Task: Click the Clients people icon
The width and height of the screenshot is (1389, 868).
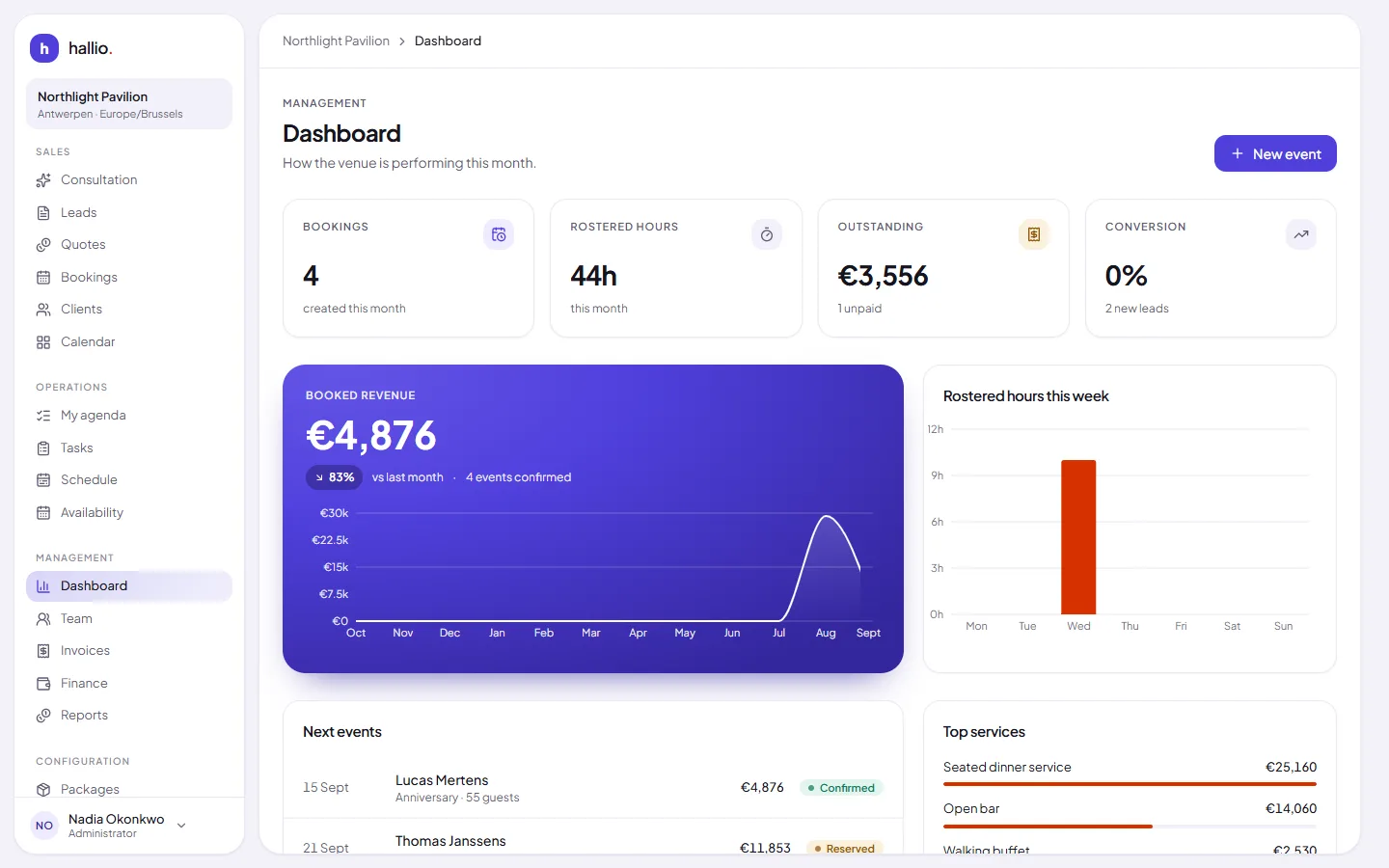Action: [43, 310]
